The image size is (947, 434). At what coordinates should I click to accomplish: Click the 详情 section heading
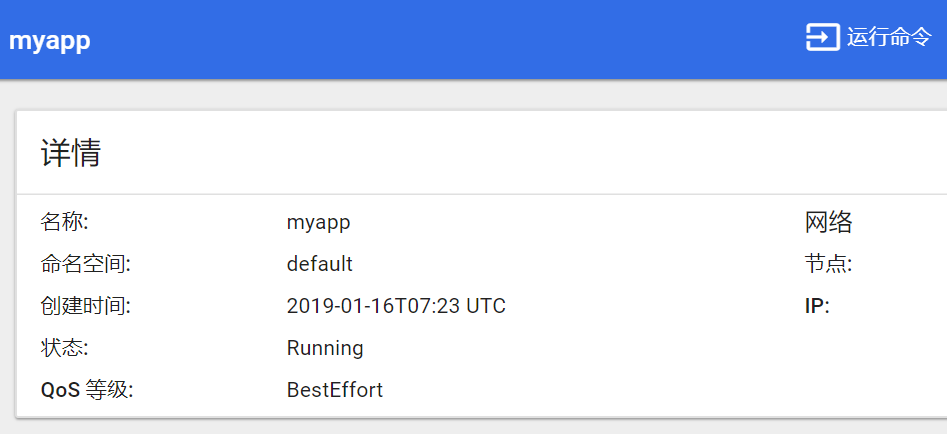(71, 153)
